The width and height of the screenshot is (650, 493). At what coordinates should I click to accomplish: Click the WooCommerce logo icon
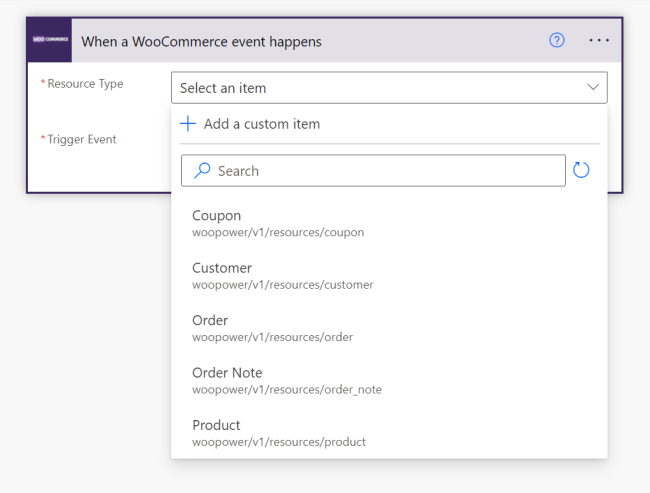(50, 41)
